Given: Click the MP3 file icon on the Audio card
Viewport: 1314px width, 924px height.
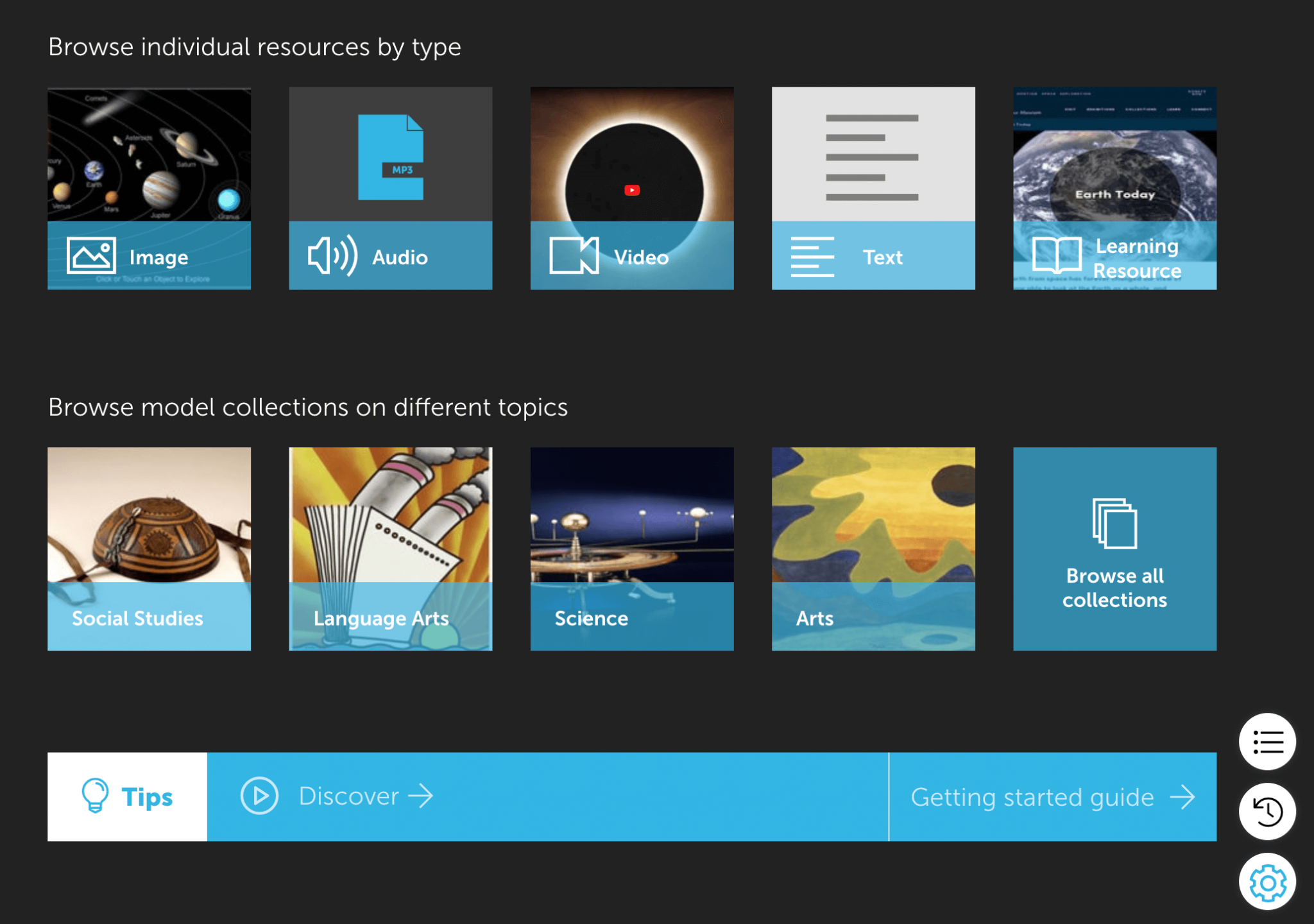Looking at the screenshot, I should tap(390, 157).
